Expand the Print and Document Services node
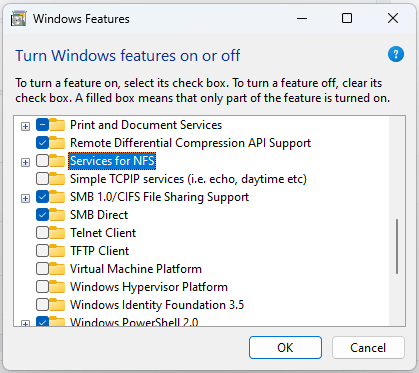Image resolution: width=419 pixels, height=373 pixels. [x=25, y=126]
